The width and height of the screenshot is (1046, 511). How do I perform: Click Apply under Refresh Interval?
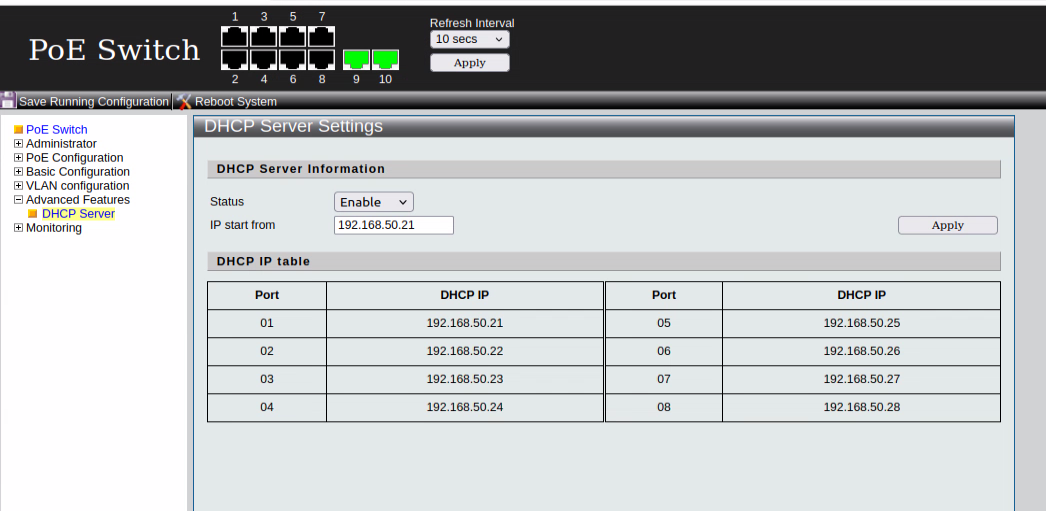pyautogui.click(x=469, y=63)
